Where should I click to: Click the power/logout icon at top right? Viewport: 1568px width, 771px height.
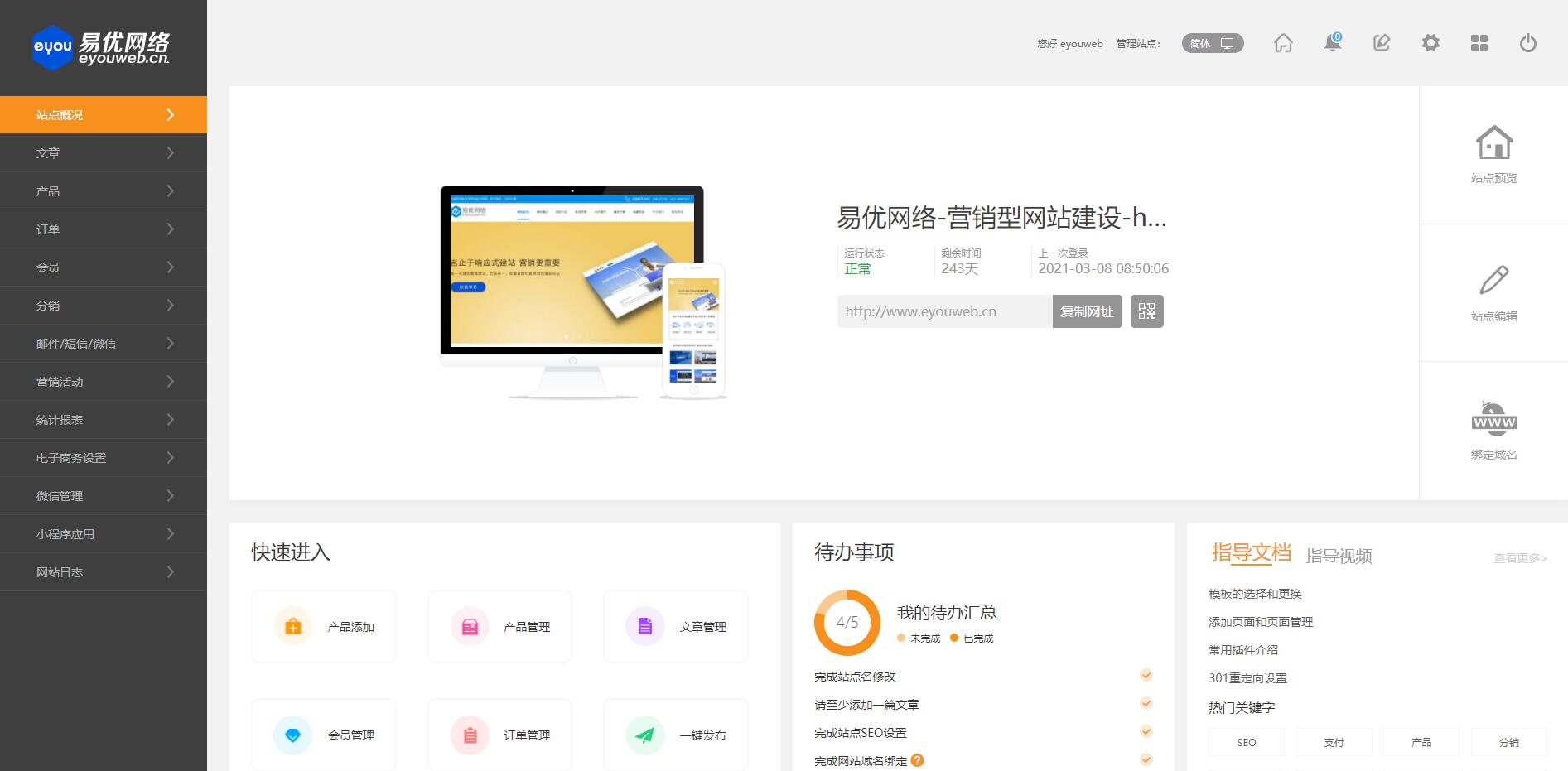1527,43
